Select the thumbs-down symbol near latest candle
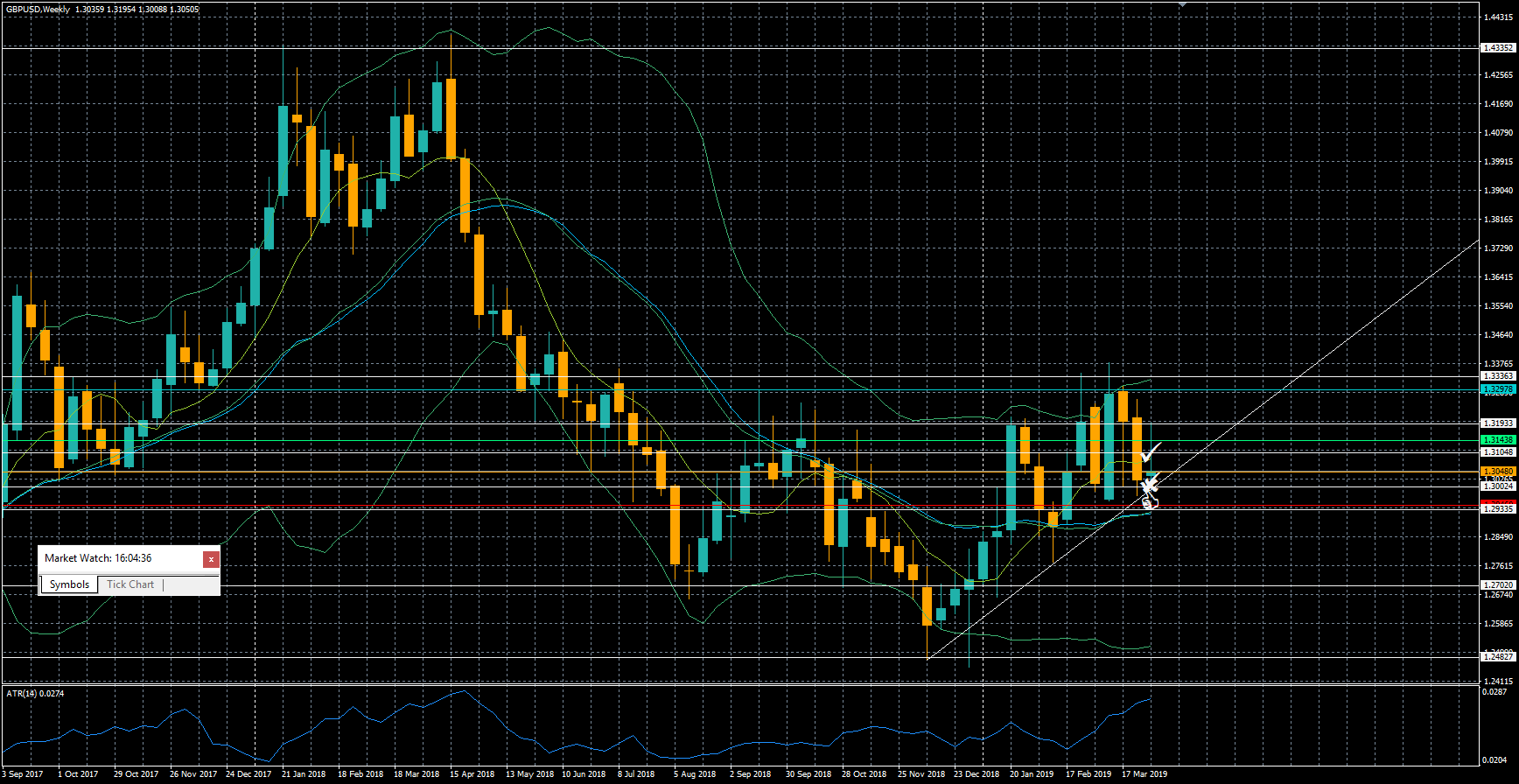This screenshot has height=784, width=1519. tap(1150, 501)
